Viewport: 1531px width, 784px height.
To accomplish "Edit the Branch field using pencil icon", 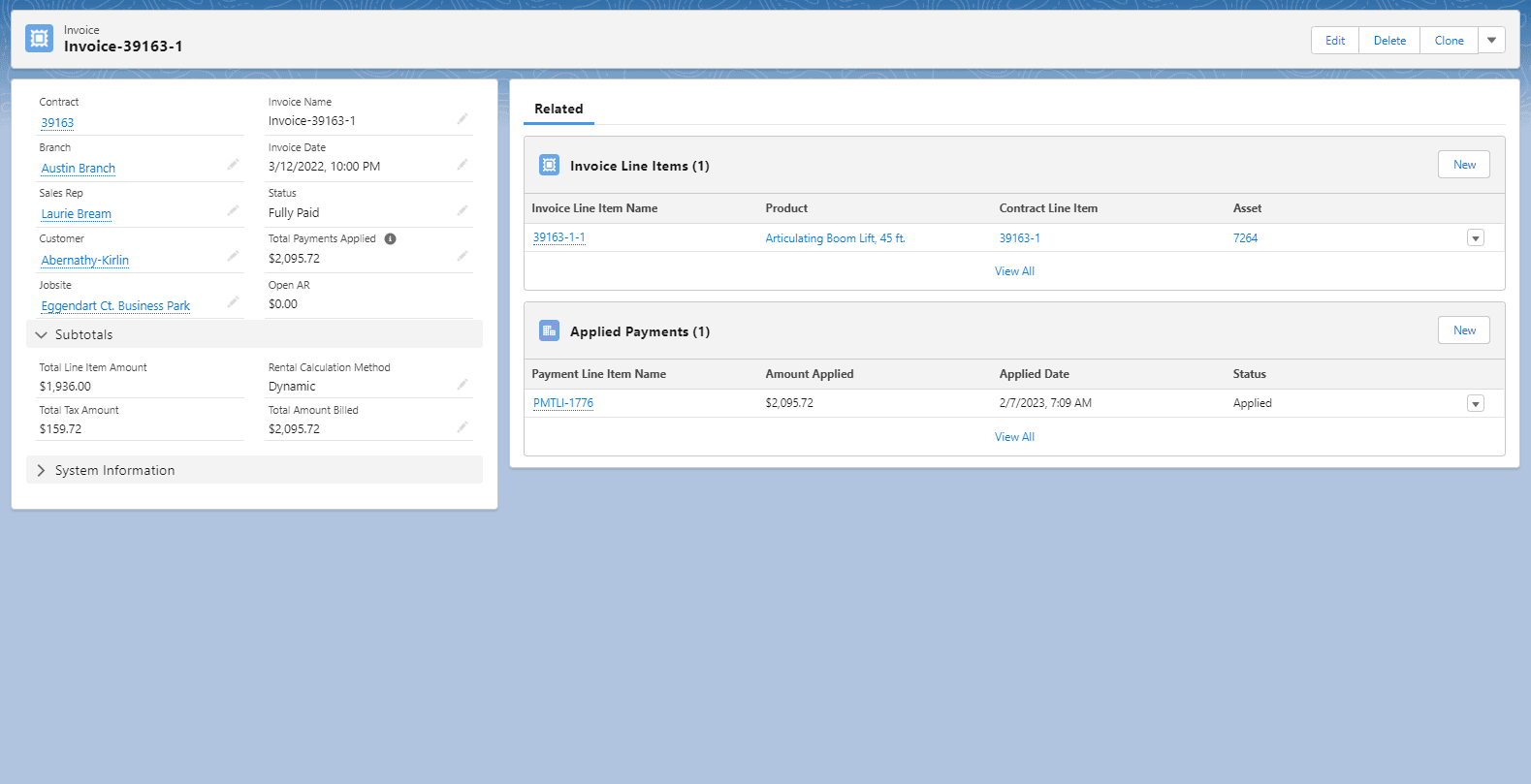I will [x=233, y=165].
